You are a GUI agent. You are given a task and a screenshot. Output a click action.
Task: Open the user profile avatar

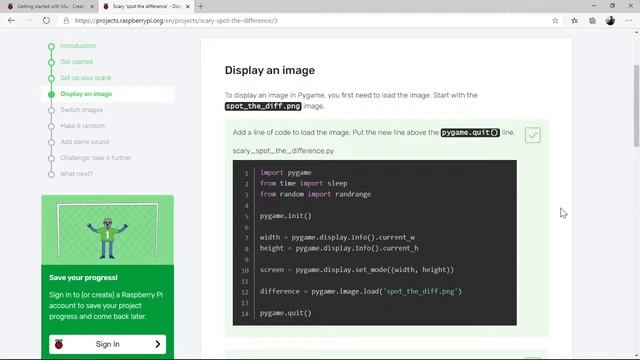[610, 20]
